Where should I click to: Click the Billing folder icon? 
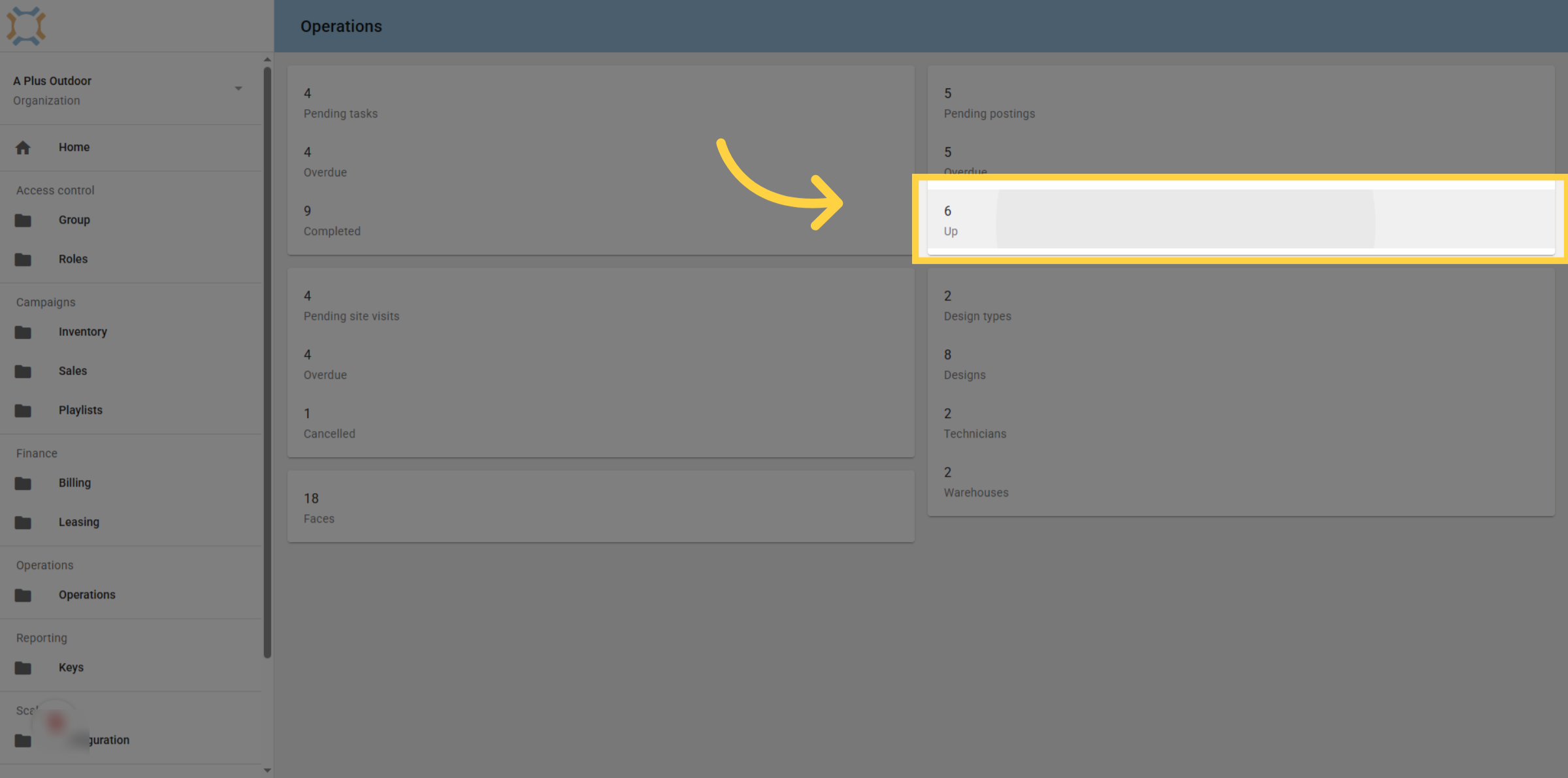tap(23, 483)
